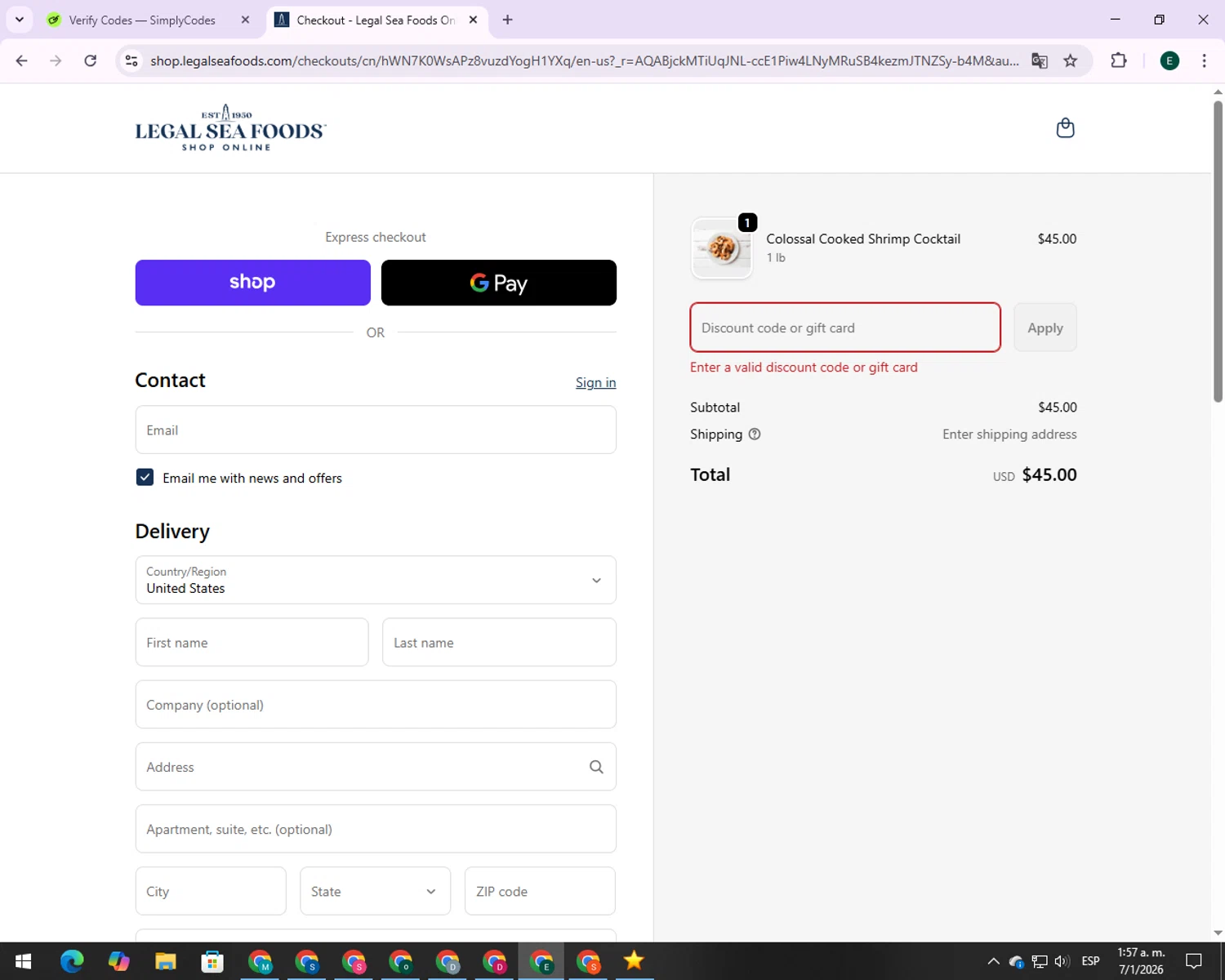The image size is (1225, 980).
Task: Open the Windows notification center icon
Action: (x=1194, y=961)
